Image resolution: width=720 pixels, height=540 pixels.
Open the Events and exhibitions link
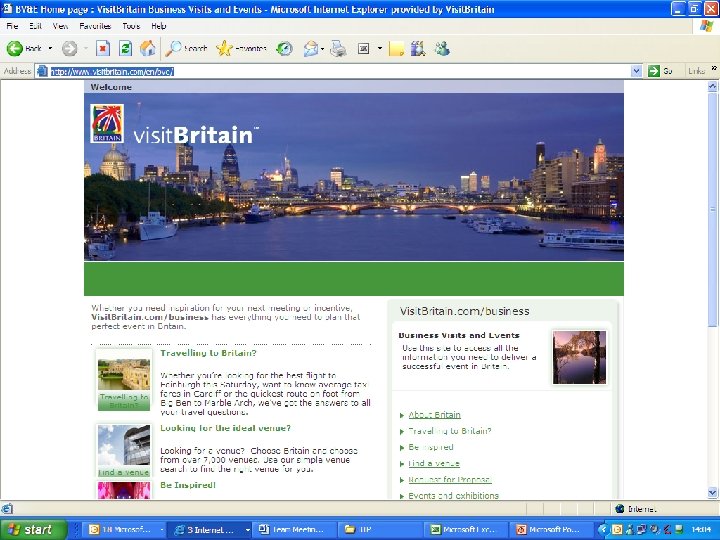[x=453, y=495]
